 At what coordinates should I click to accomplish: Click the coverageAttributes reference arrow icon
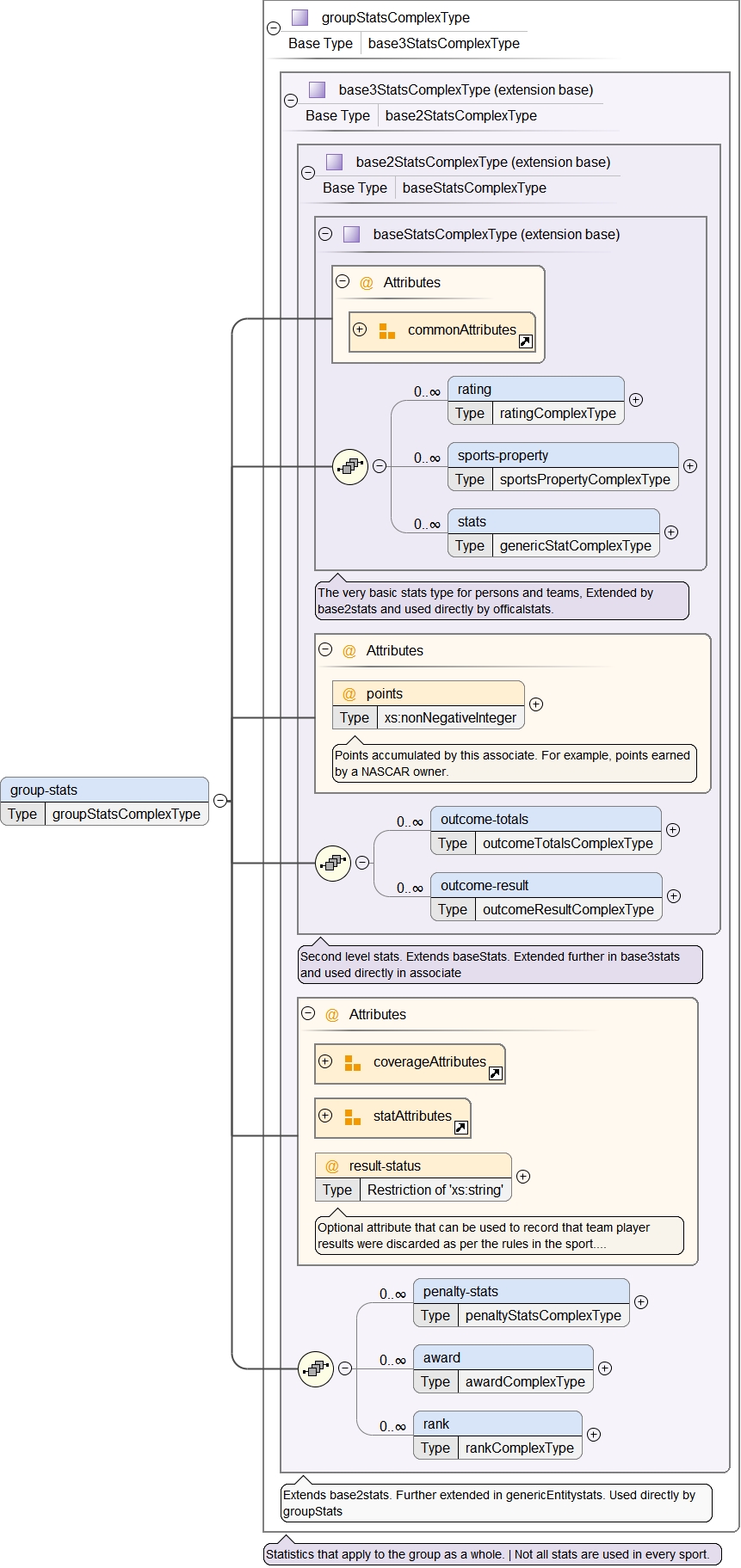click(x=495, y=1073)
